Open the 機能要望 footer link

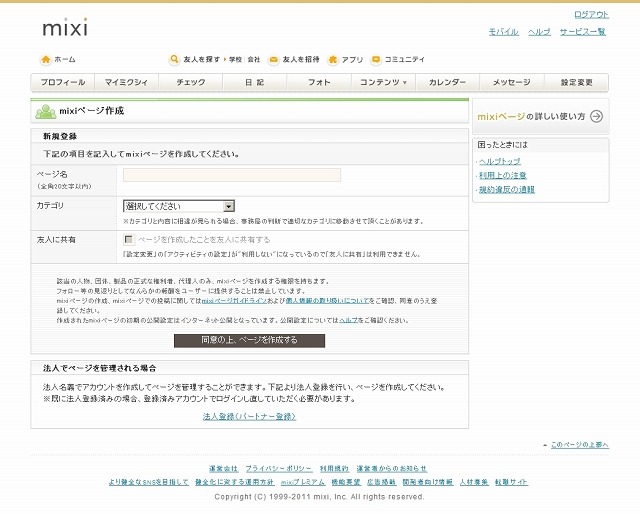pos(346,482)
